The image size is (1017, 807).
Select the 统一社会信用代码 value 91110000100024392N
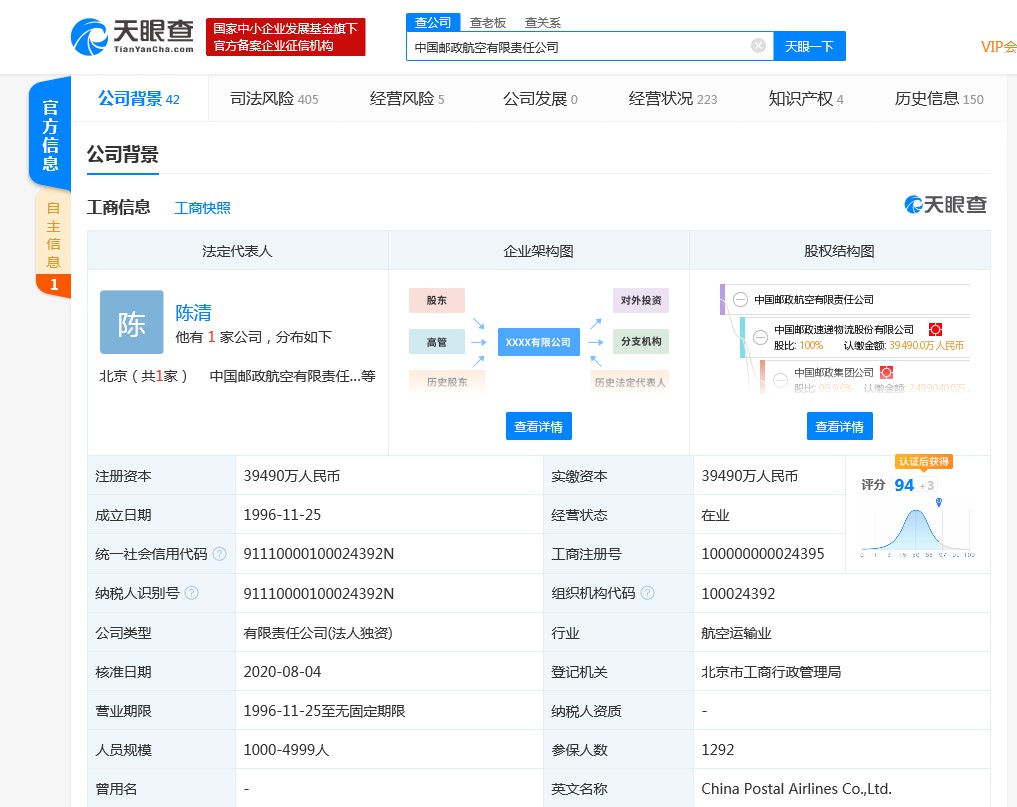[318, 554]
